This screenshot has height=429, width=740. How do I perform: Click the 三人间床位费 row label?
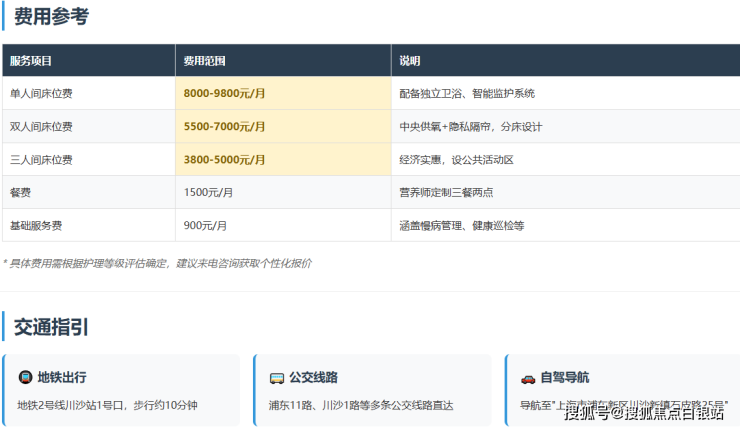pyautogui.click(x=41, y=160)
